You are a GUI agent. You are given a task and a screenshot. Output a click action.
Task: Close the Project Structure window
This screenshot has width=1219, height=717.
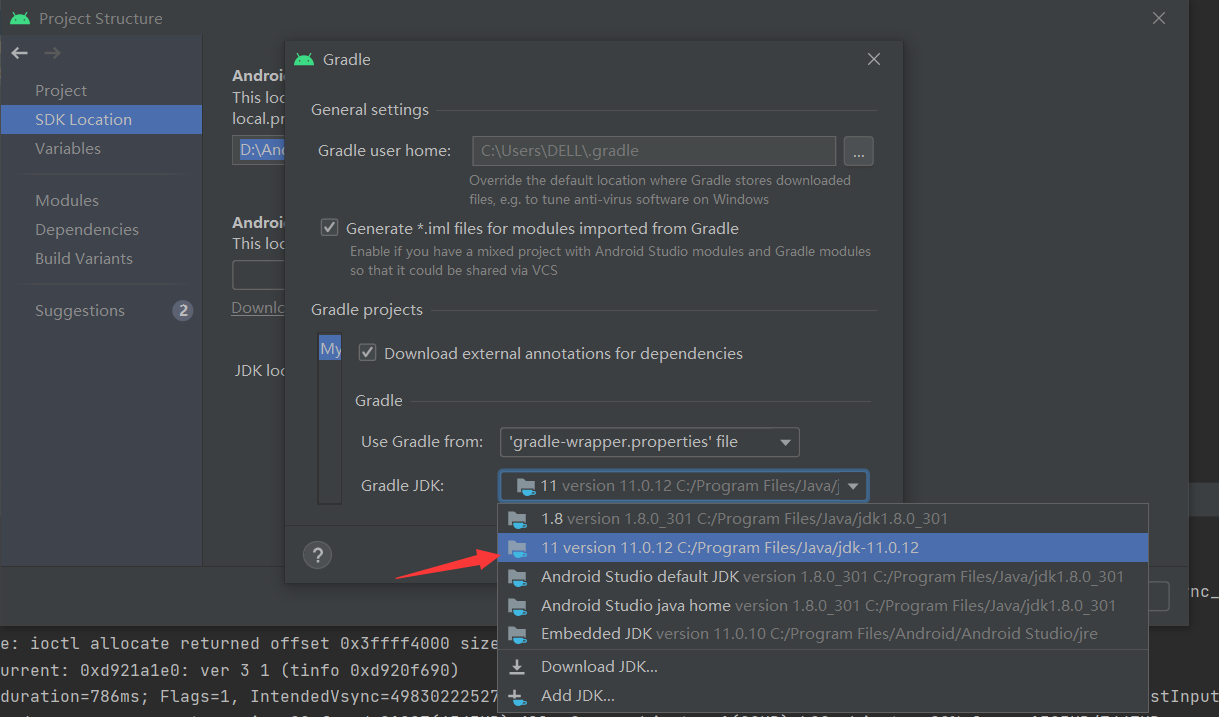pos(1159,18)
